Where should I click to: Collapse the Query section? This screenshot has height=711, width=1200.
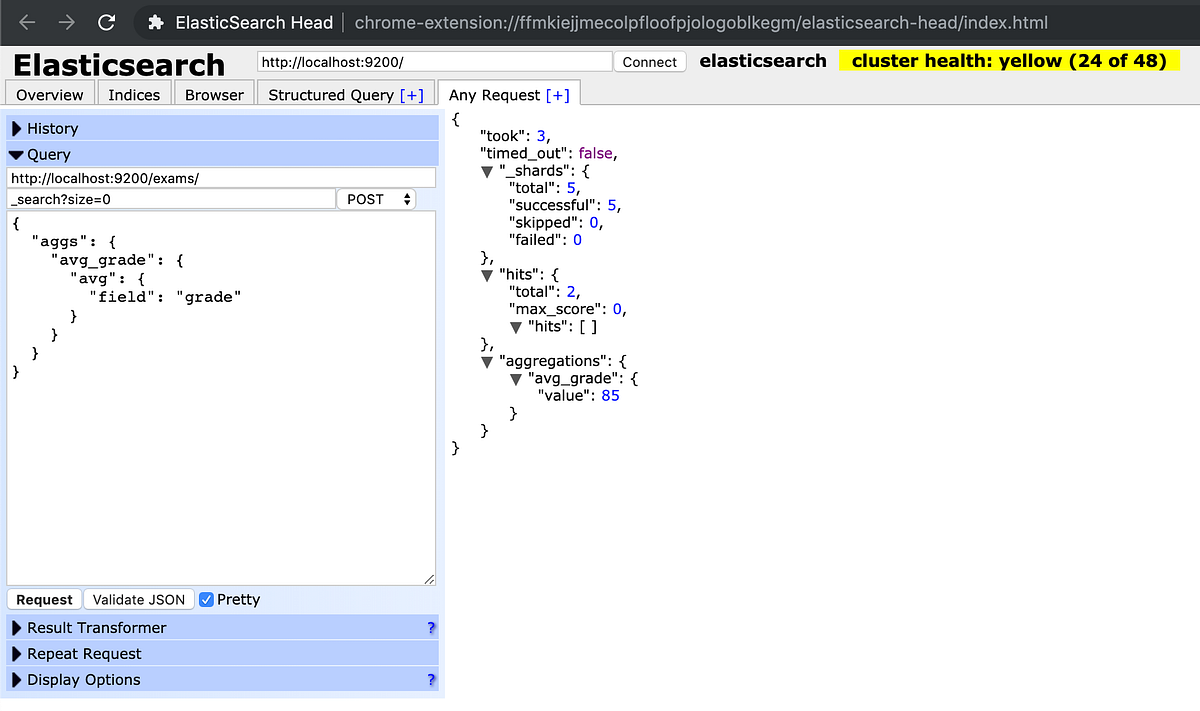(17, 154)
